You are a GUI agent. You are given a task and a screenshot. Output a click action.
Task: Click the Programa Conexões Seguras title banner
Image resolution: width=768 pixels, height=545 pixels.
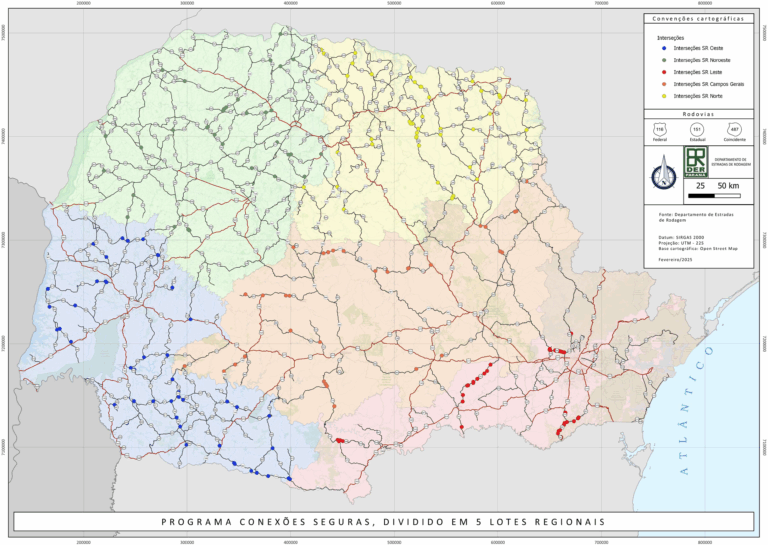(384, 521)
